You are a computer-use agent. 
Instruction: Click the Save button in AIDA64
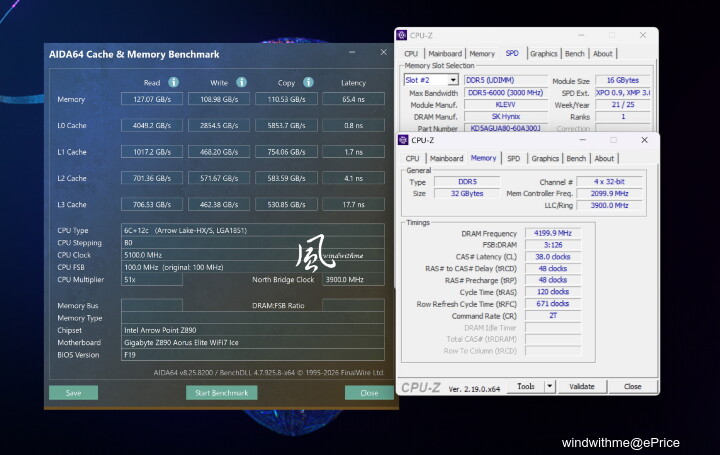(73, 393)
